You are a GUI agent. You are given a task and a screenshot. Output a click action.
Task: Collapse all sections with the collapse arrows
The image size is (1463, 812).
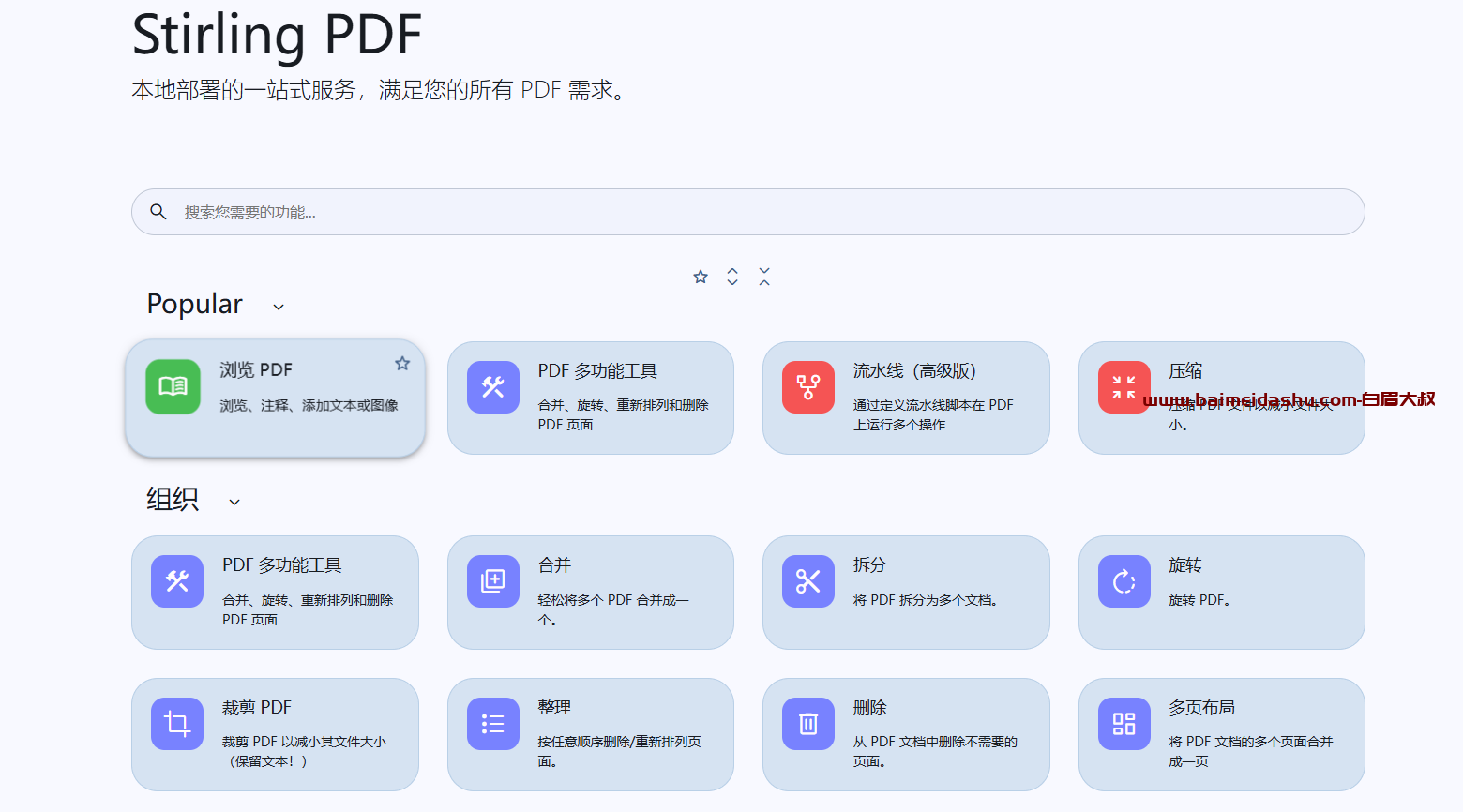[764, 277]
